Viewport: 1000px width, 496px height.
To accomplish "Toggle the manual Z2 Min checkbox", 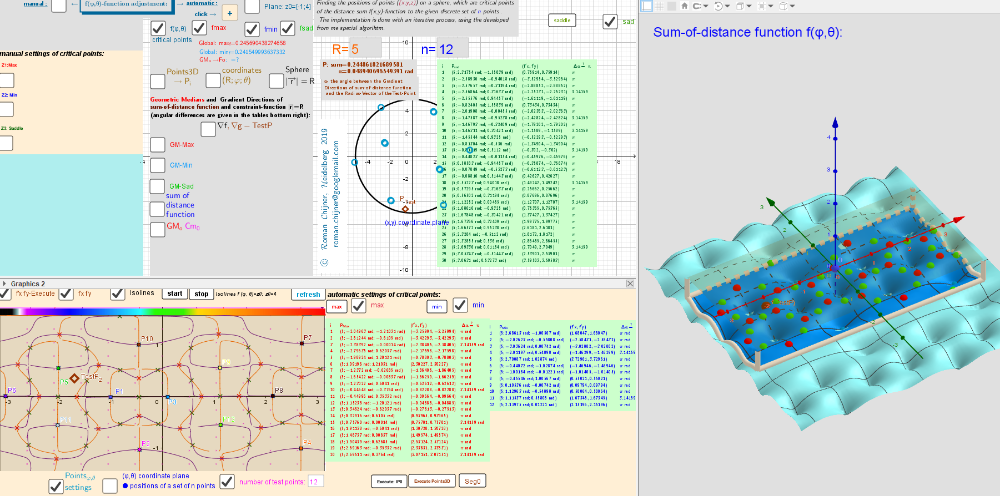I will [6, 109].
